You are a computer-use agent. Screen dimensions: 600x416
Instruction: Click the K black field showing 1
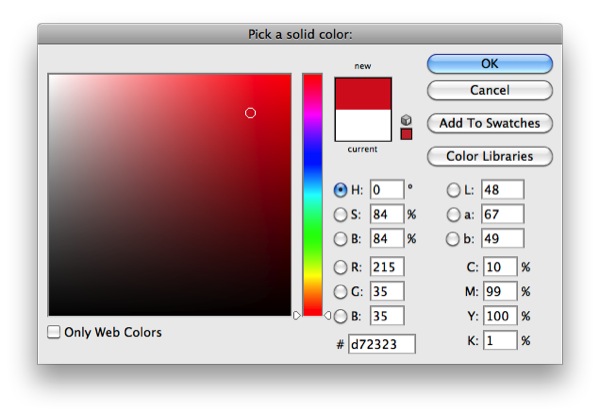[501, 341]
